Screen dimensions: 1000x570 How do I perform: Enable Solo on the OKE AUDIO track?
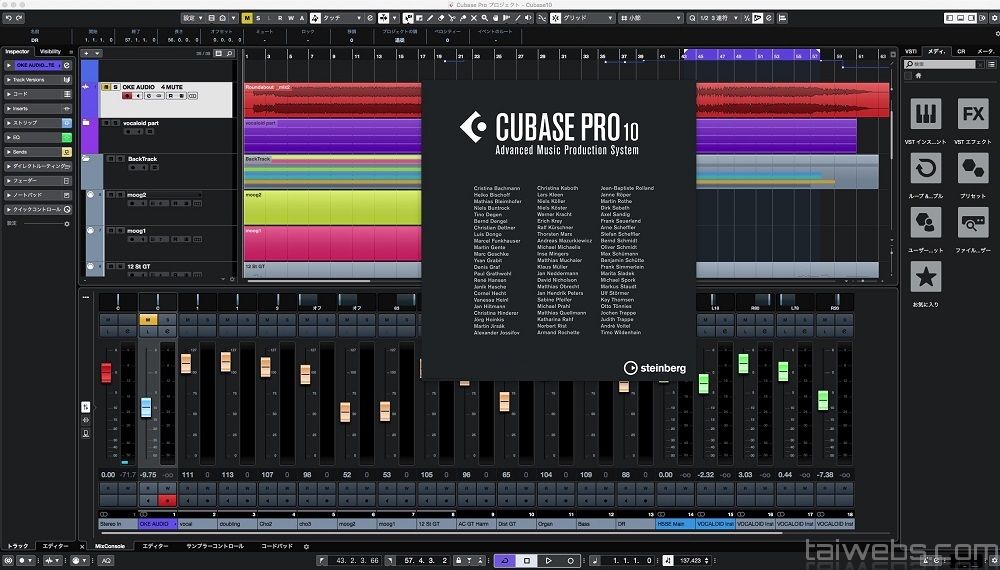[x=116, y=87]
